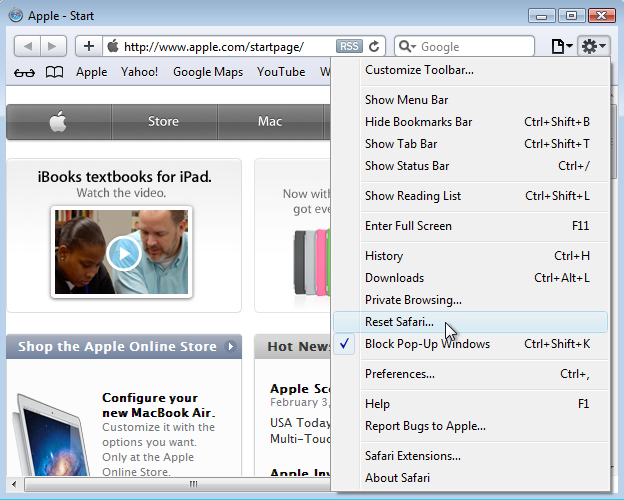624x500 pixels.
Task: Open the gear settings menu button
Action: [593, 47]
